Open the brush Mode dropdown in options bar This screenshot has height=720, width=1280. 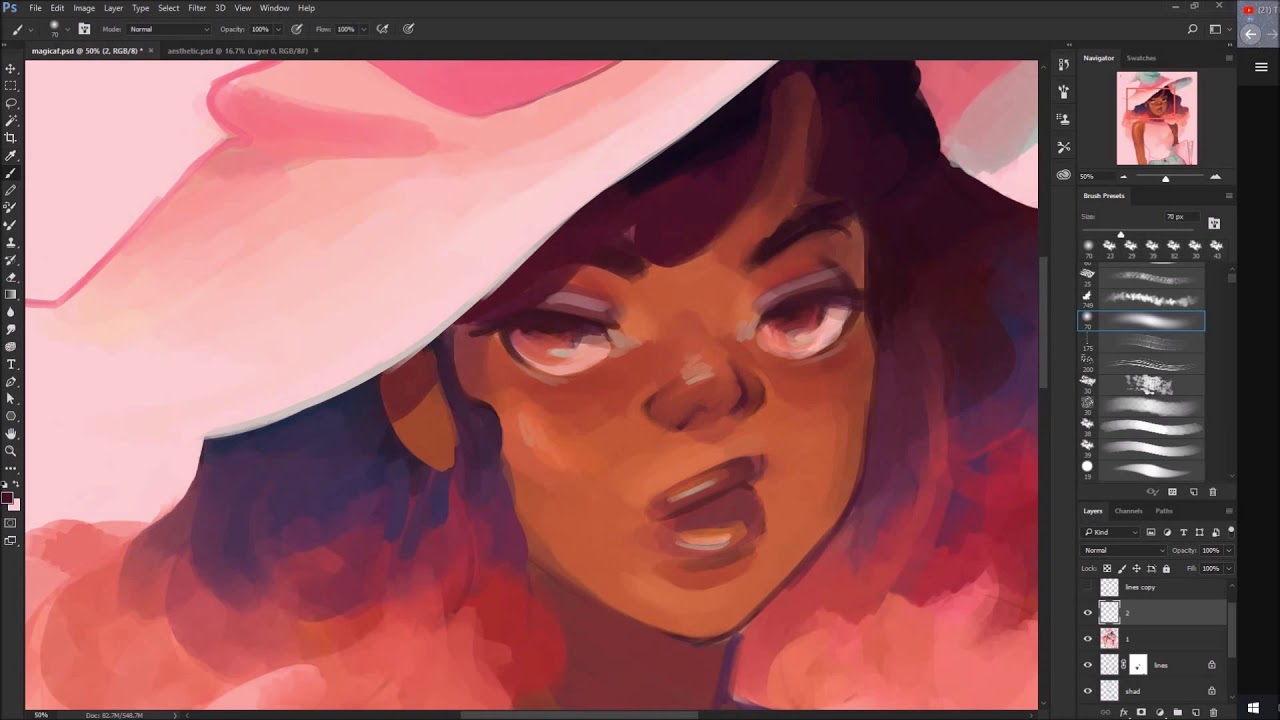[168, 29]
